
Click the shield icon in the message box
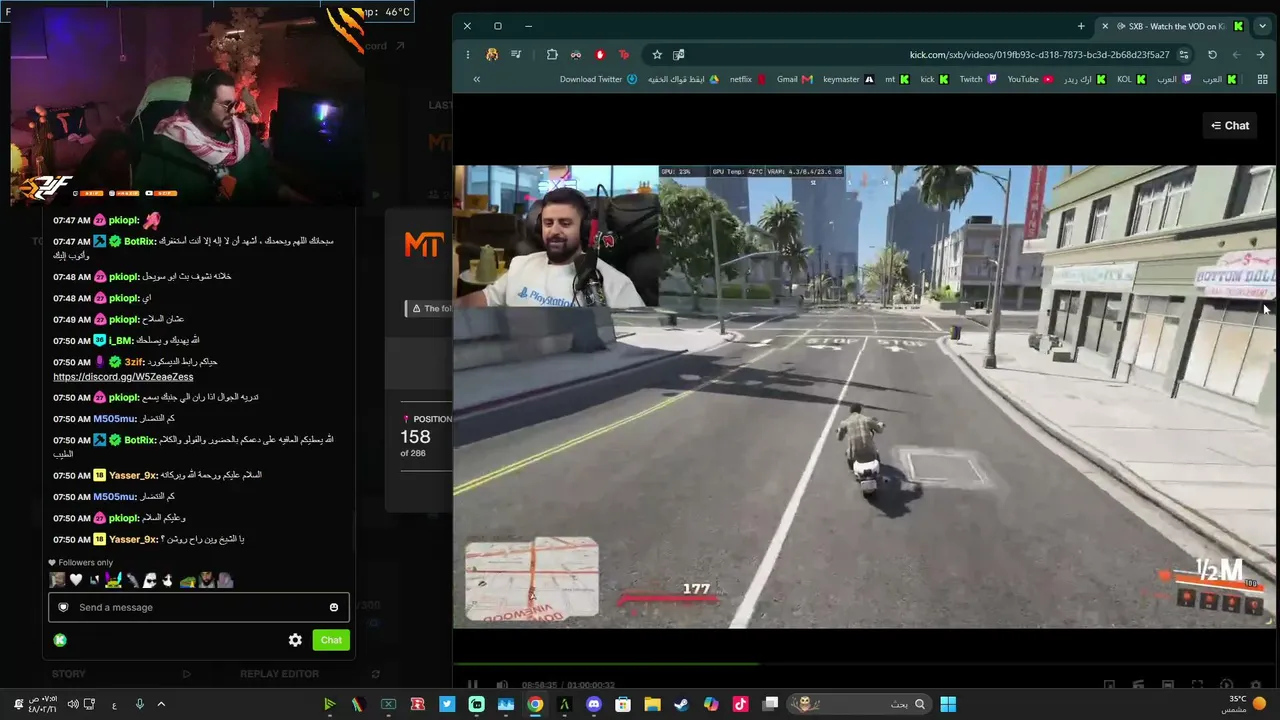pyautogui.click(x=63, y=607)
